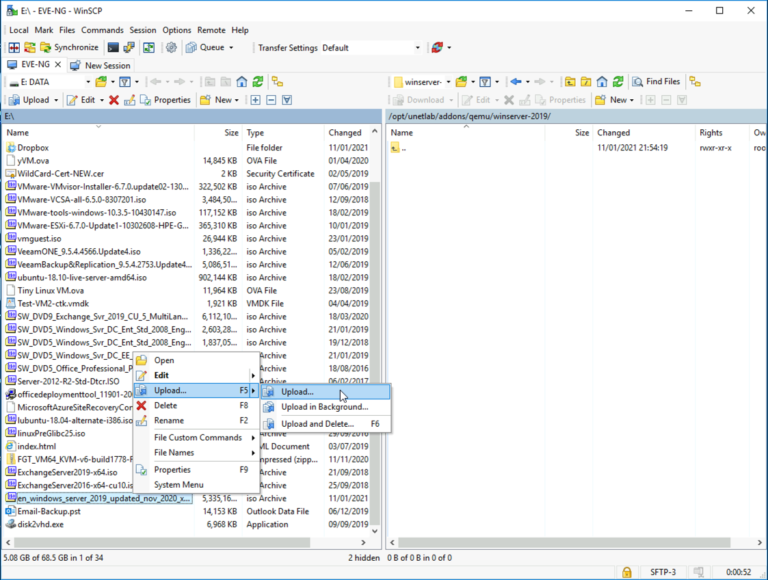The image size is (768, 580).
Task: Select Delete in the context menu
Action: (x=196, y=406)
